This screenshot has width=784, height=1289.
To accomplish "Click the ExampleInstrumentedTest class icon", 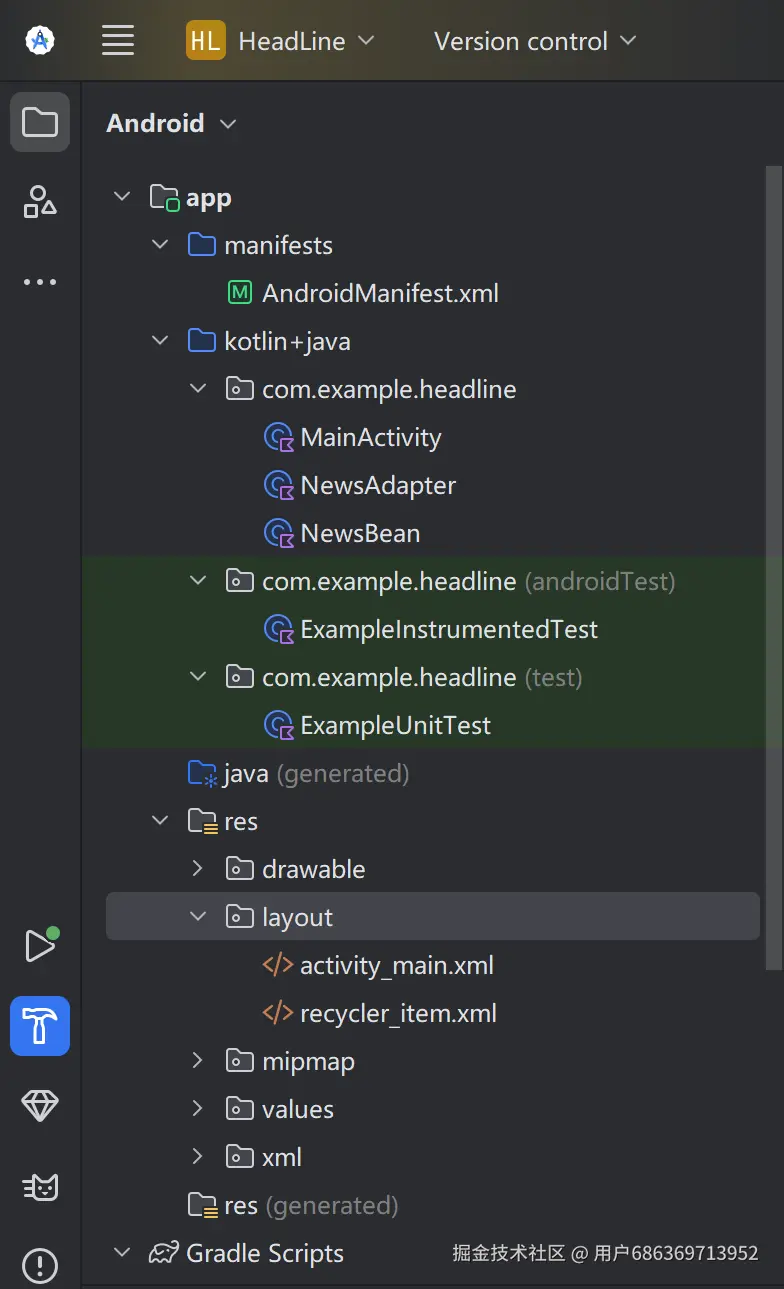I will point(279,629).
